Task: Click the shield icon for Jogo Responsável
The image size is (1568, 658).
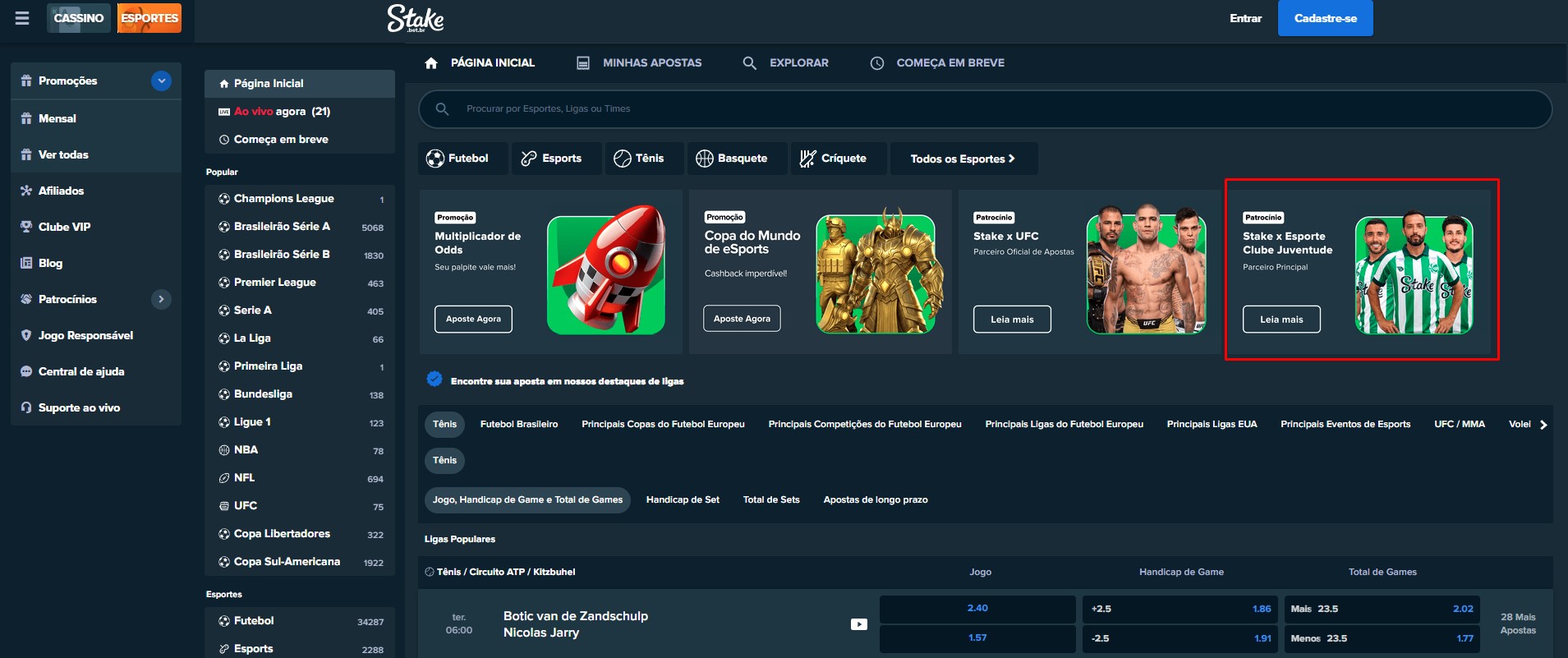Action: (26, 335)
